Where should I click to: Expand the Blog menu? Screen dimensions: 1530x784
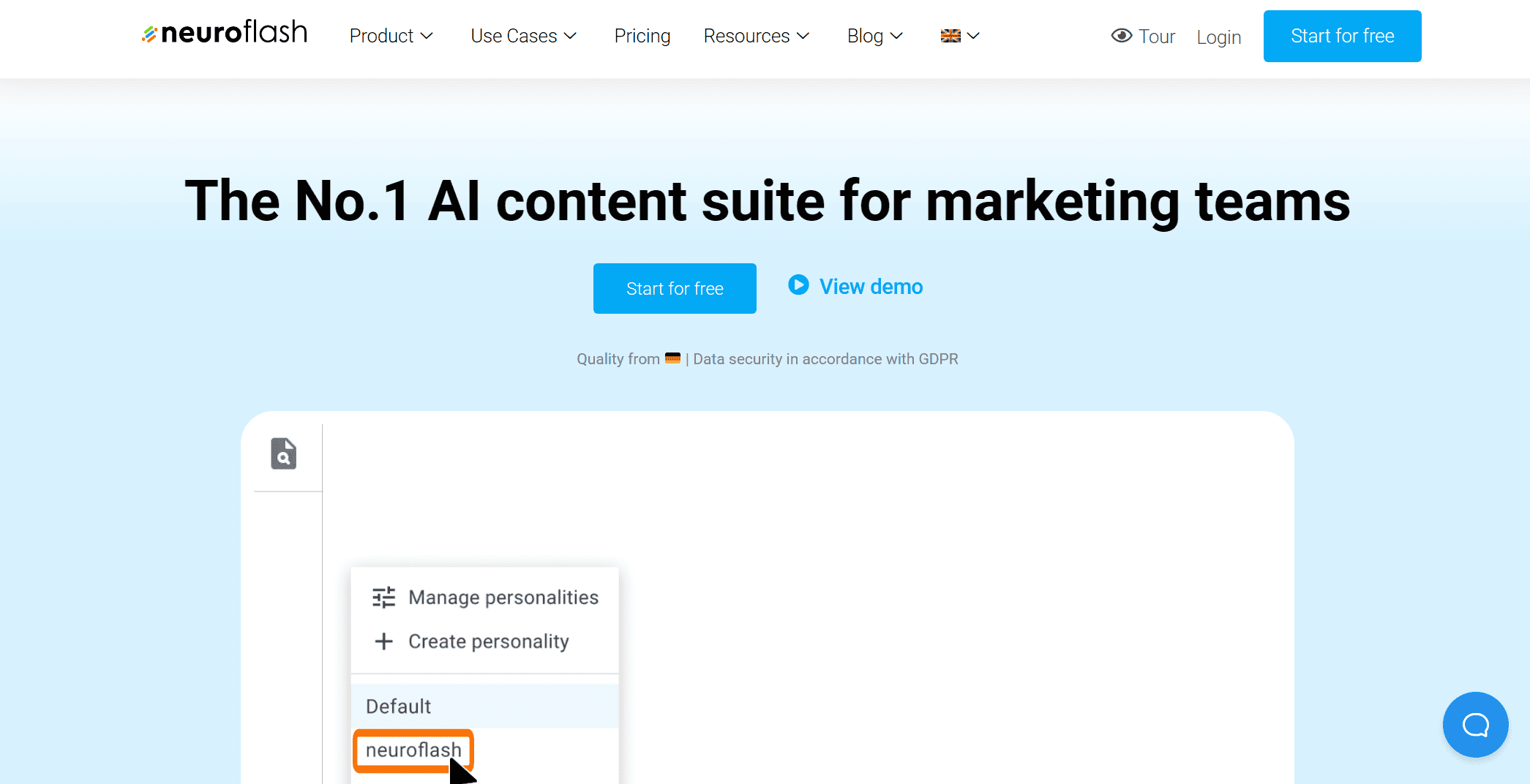(875, 36)
